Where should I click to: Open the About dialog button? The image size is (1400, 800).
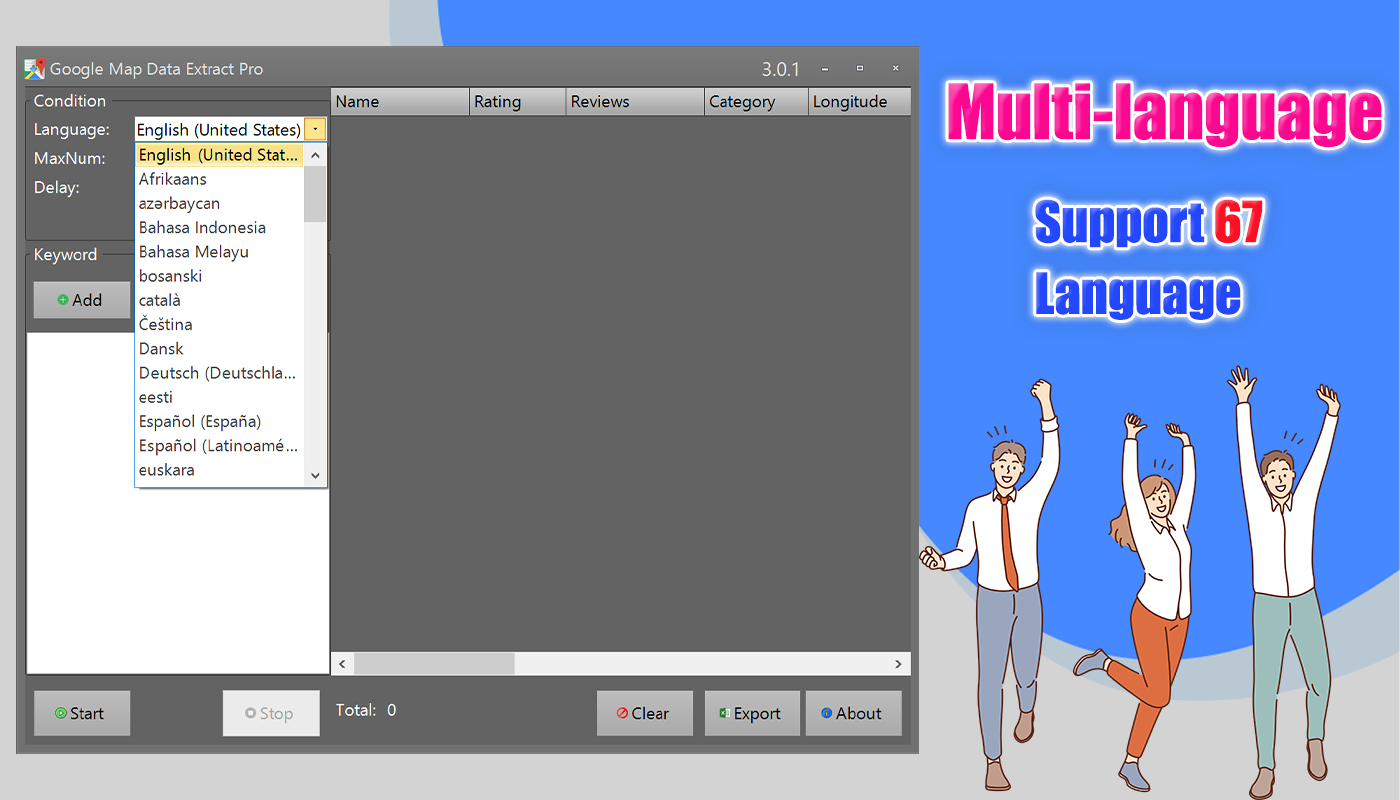[x=854, y=713]
